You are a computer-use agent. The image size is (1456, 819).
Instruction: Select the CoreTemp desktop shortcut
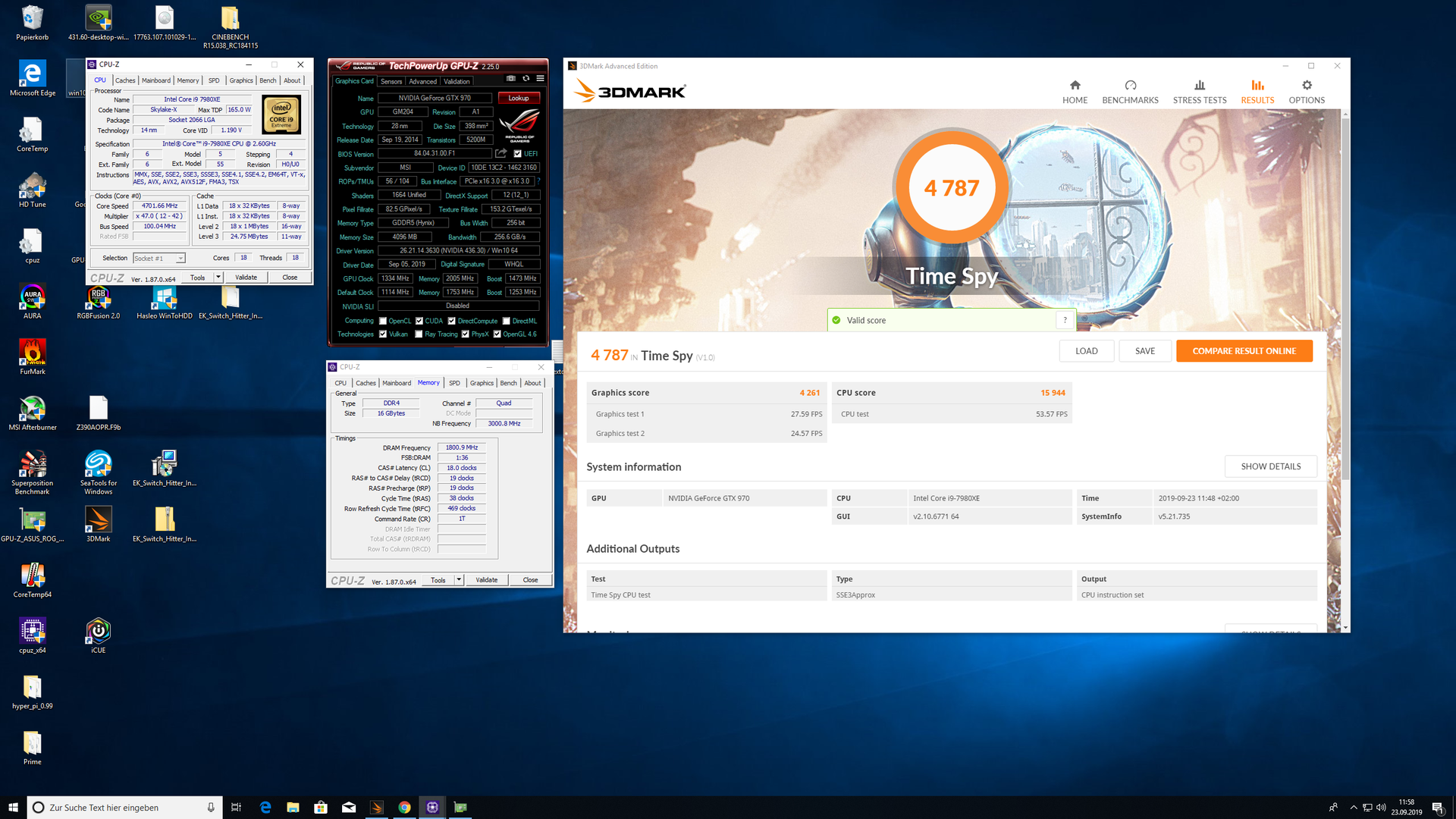pyautogui.click(x=33, y=135)
